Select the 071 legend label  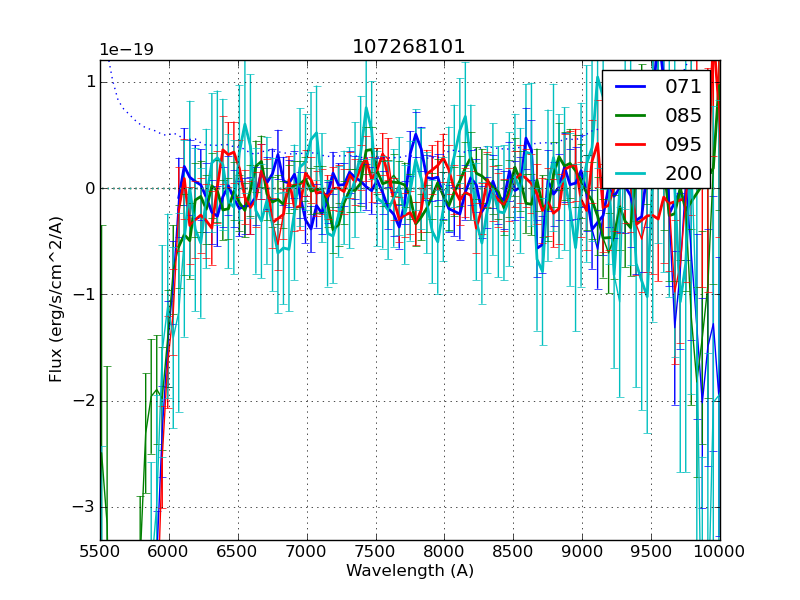pos(683,87)
